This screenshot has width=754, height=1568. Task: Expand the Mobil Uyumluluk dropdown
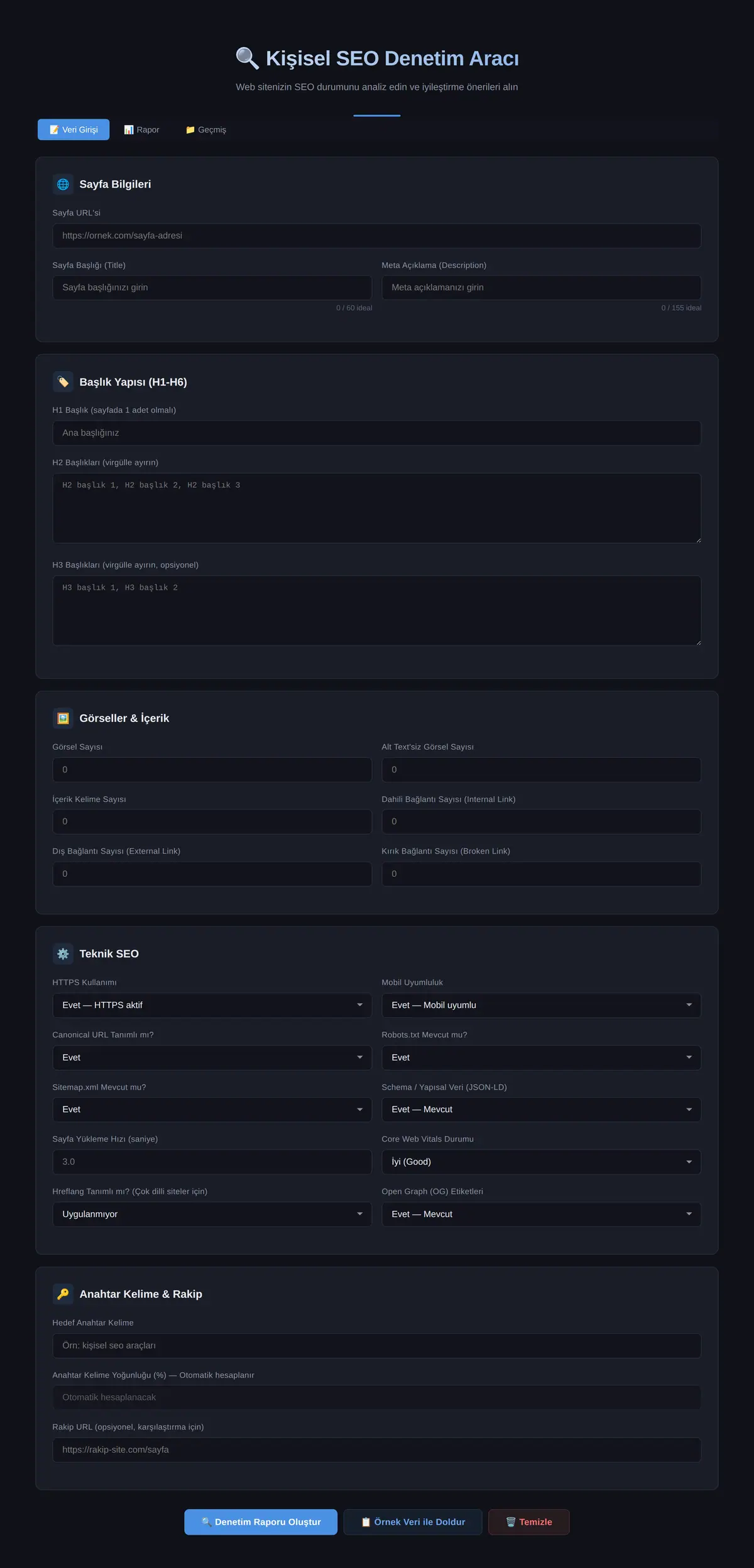[542, 1005]
